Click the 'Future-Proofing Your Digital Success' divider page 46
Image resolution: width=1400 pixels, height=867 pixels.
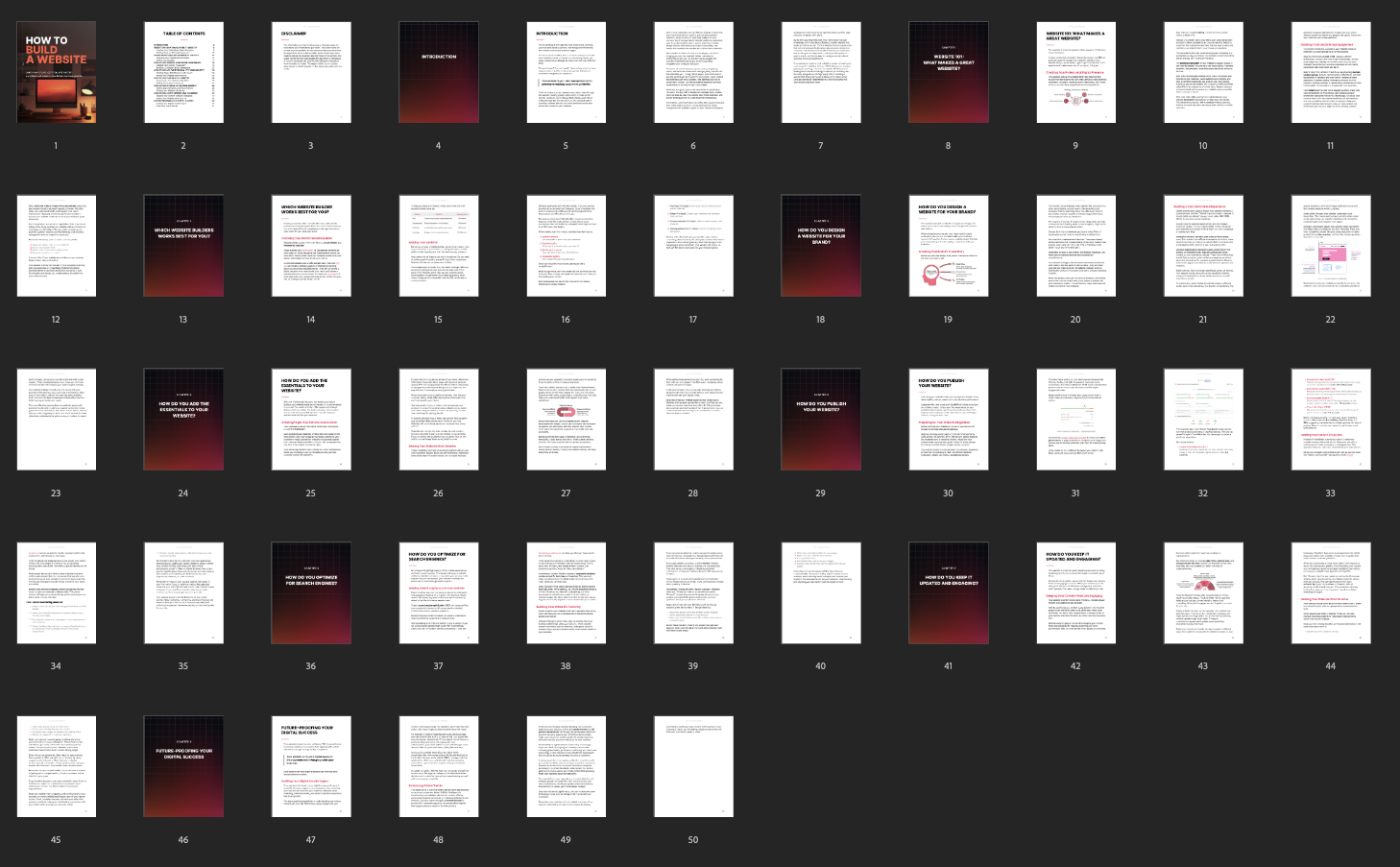tap(183, 766)
